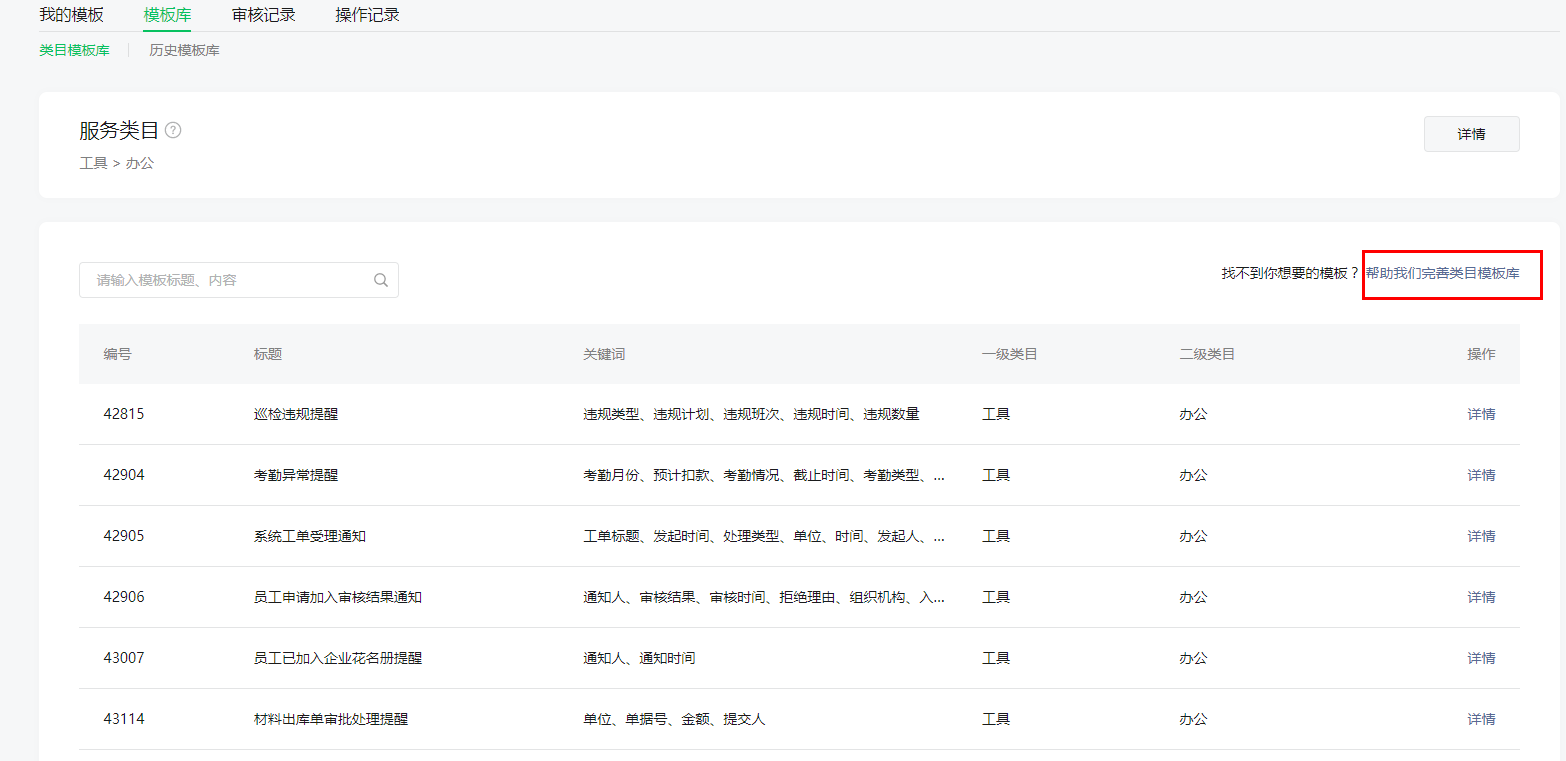View 详情 for 考勤异常提醒 template
1566x761 pixels.
pyautogui.click(x=1481, y=475)
